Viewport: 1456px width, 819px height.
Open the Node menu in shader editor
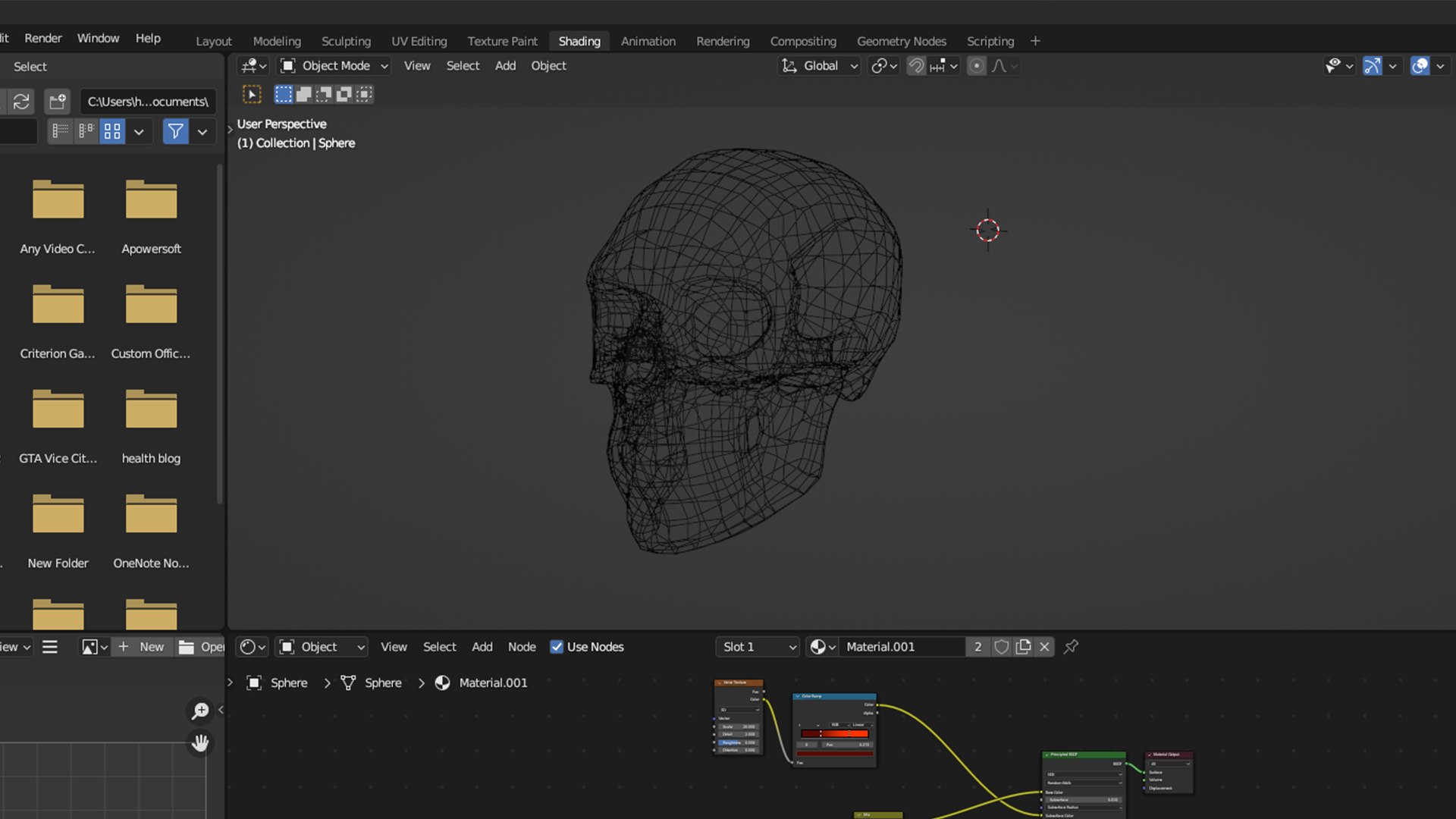(521, 646)
